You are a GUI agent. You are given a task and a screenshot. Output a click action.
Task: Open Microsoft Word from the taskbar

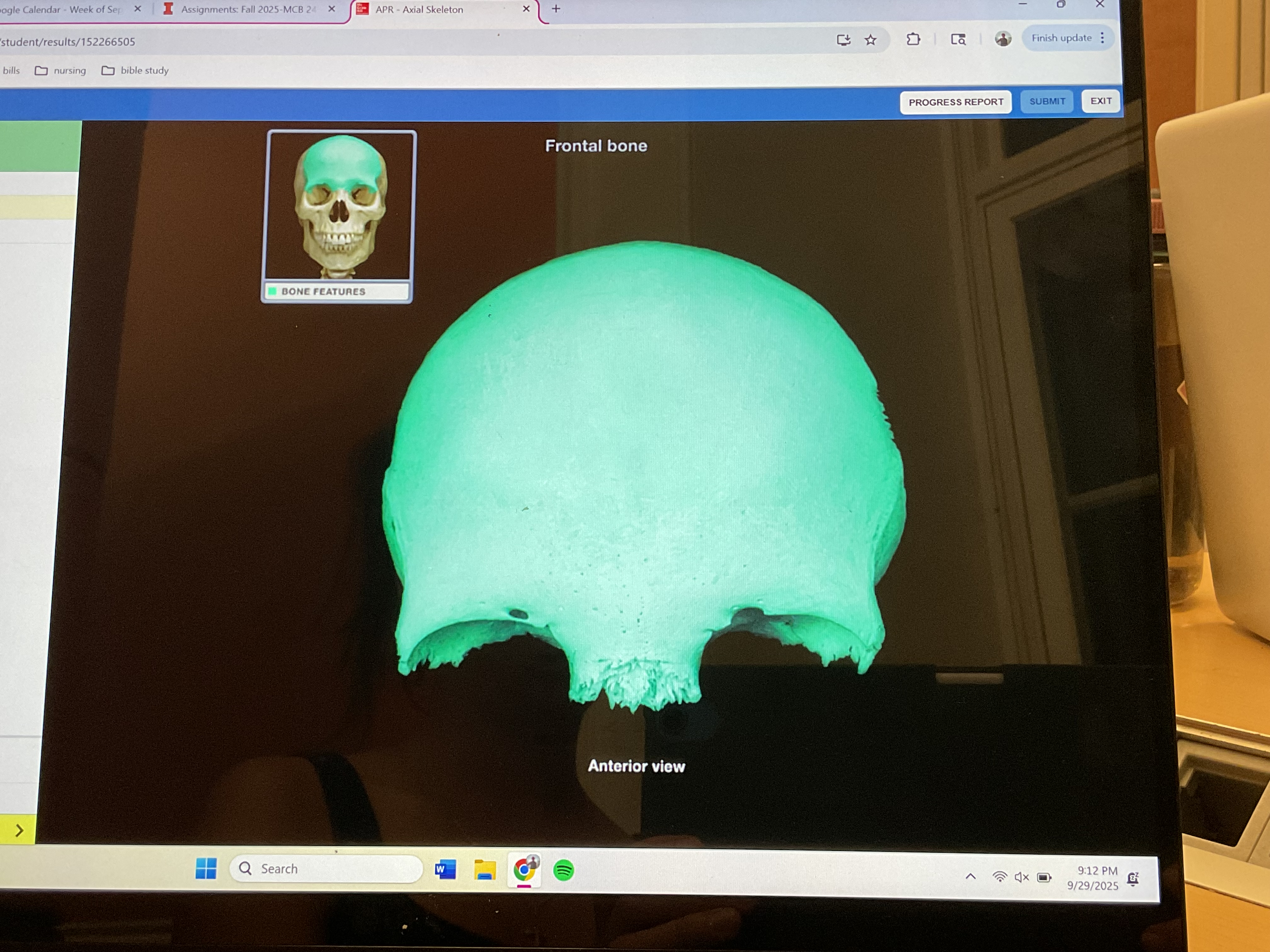[x=445, y=870]
